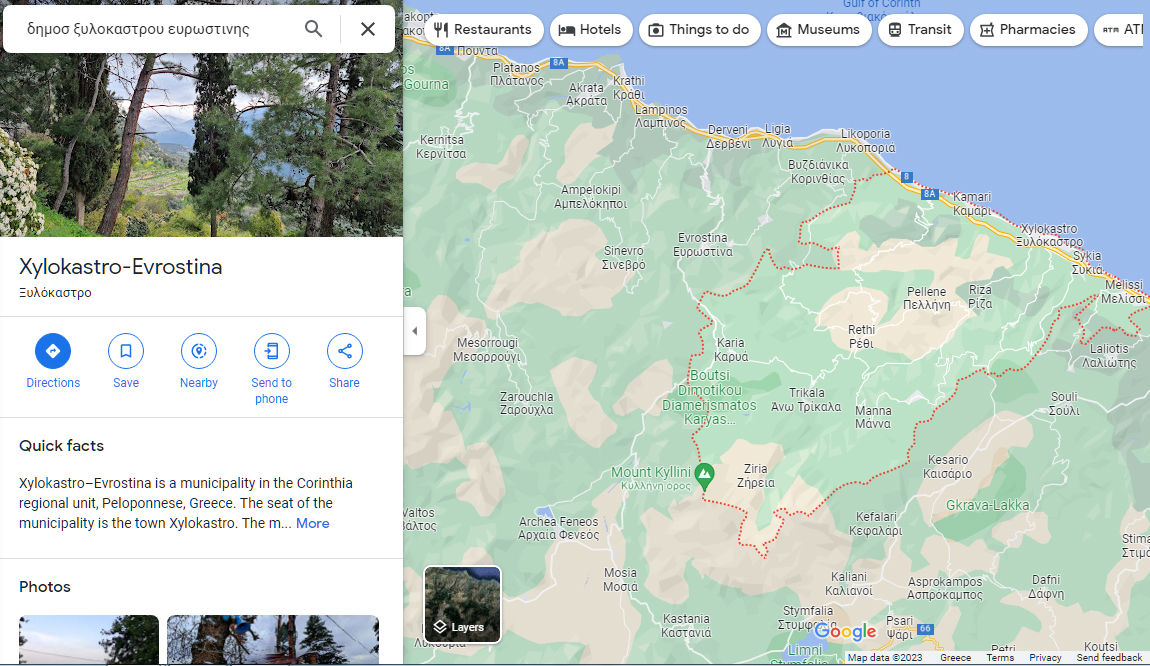Open first photo thumbnail under Photos
The image size is (1150, 666).
pos(89,640)
